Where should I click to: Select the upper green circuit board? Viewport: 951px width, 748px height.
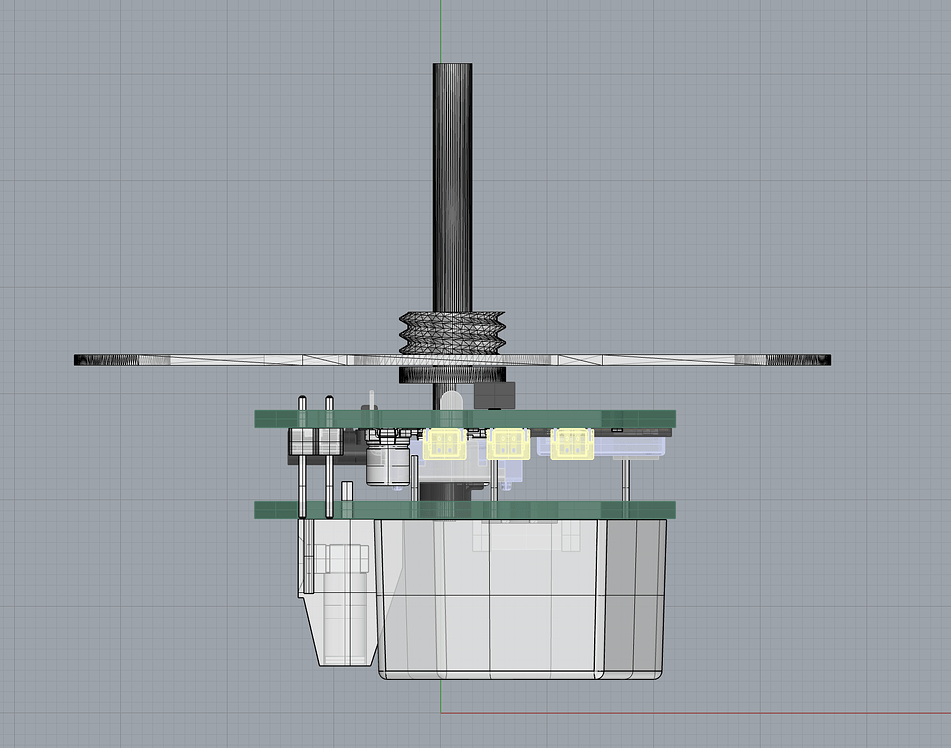pos(465,419)
